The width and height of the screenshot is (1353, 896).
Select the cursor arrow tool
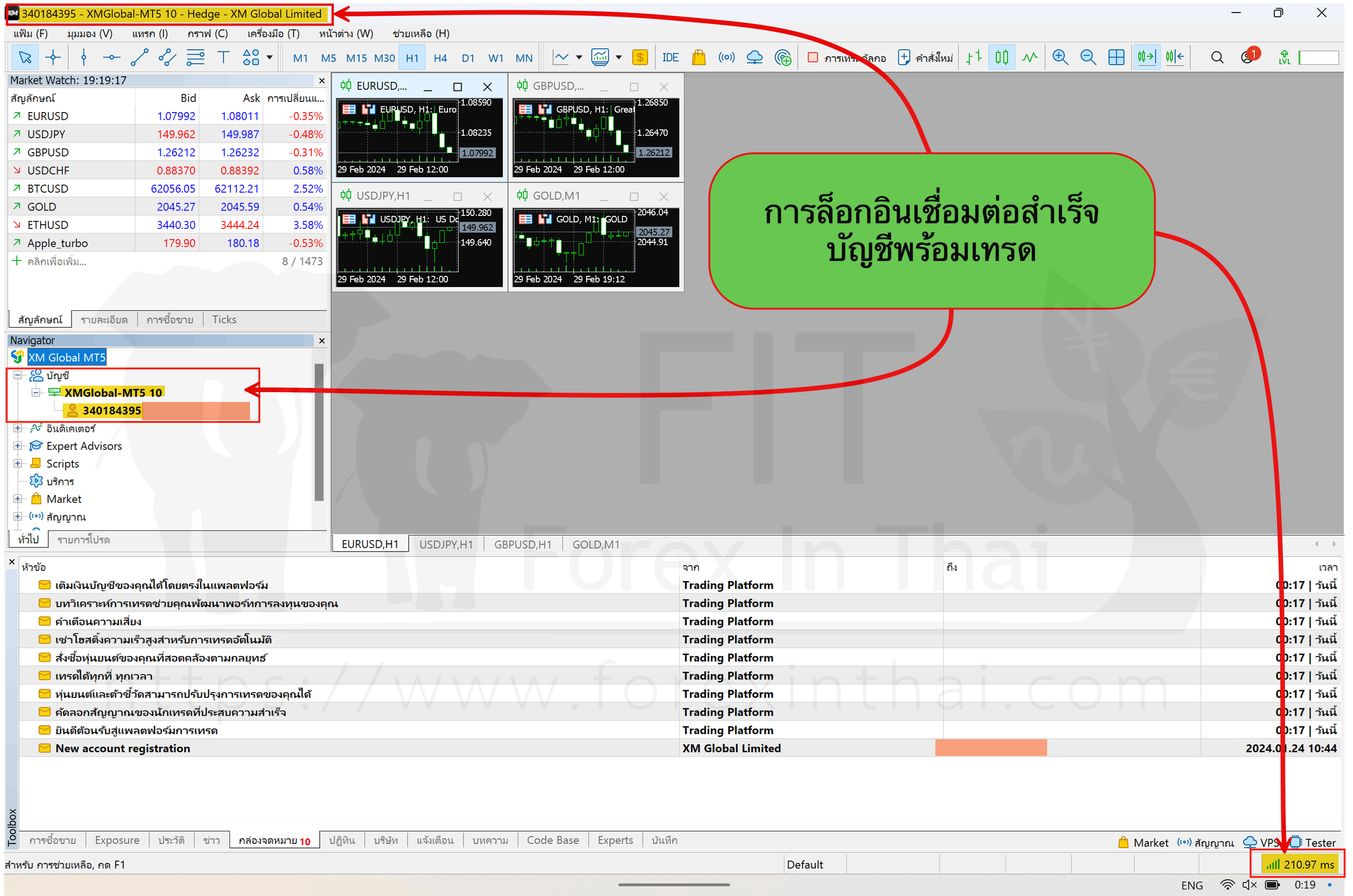click(x=25, y=57)
